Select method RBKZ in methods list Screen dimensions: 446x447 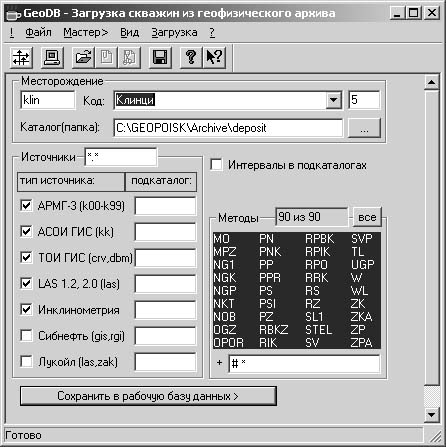pyautogui.click(x=274, y=330)
